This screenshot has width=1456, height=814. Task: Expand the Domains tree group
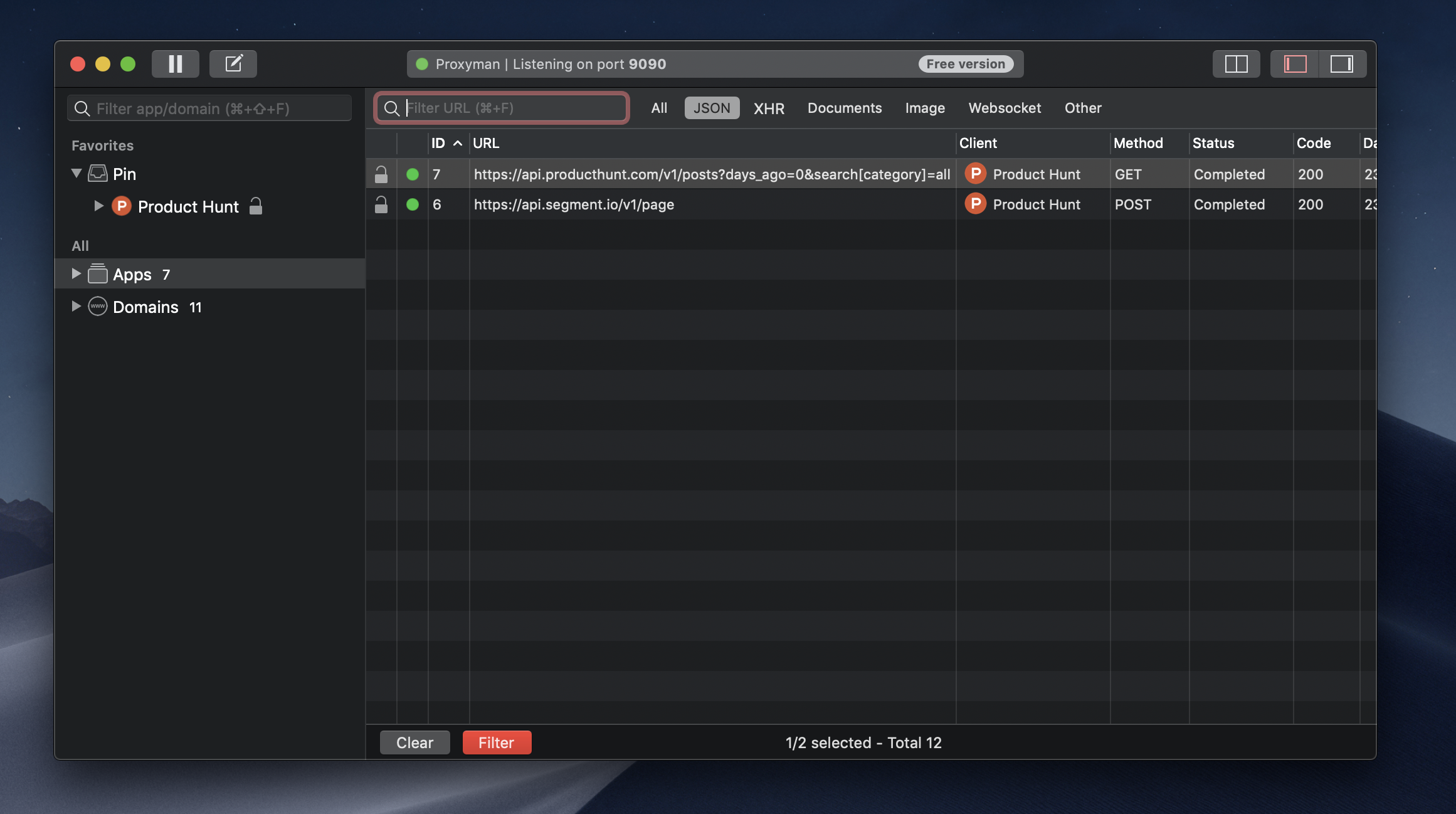[76, 307]
